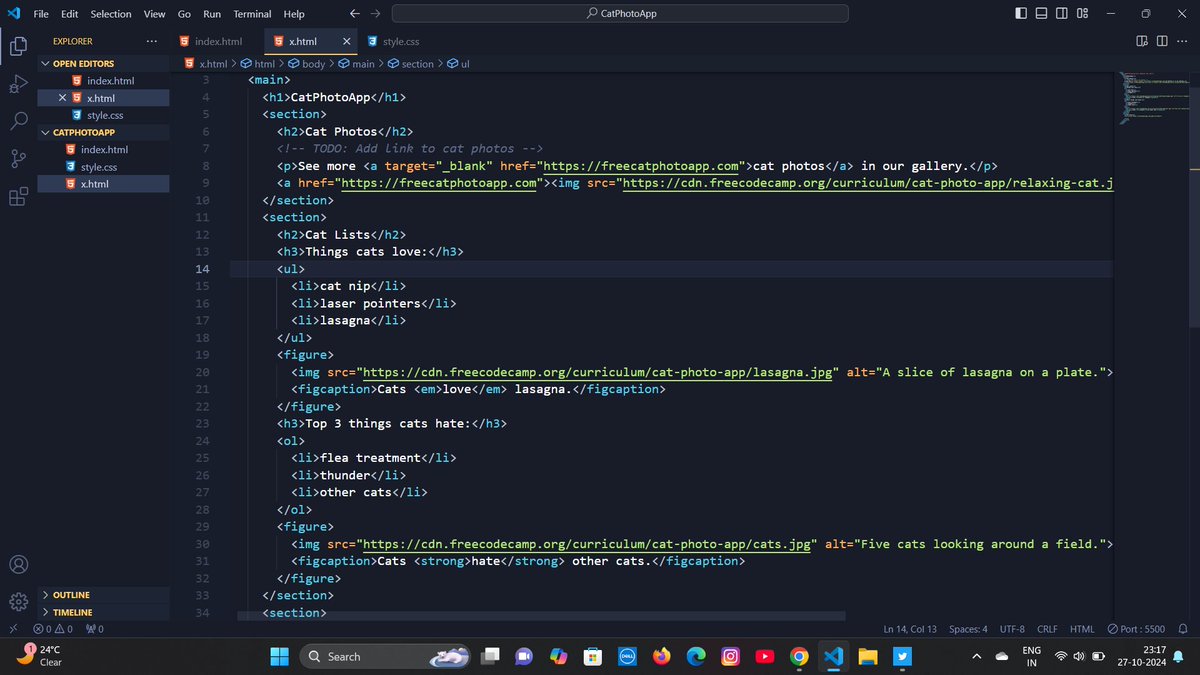Switch to the index.html editor tab
This screenshot has width=1200, height=675.
(217, 41)
